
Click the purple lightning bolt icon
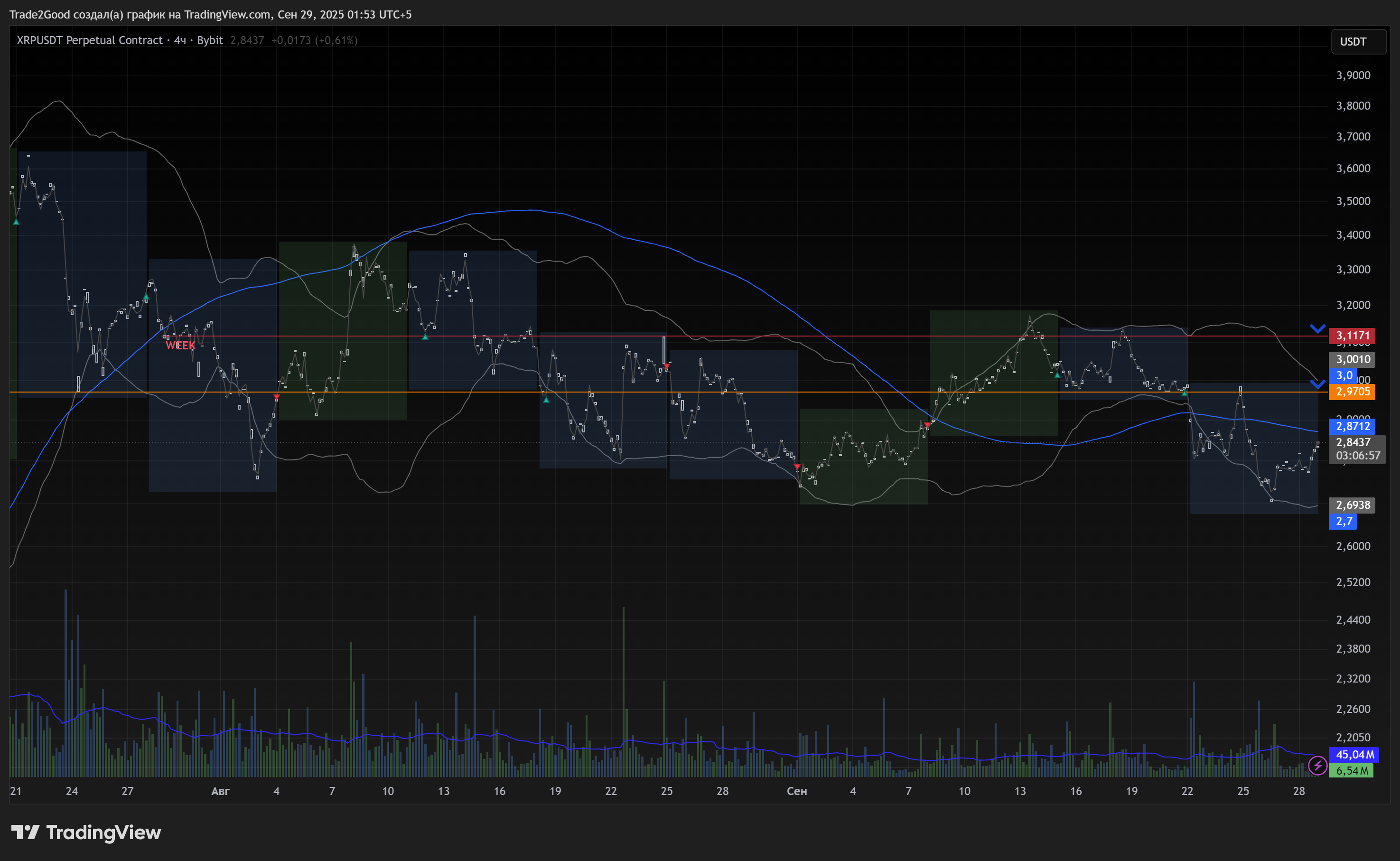(1317, 765)
